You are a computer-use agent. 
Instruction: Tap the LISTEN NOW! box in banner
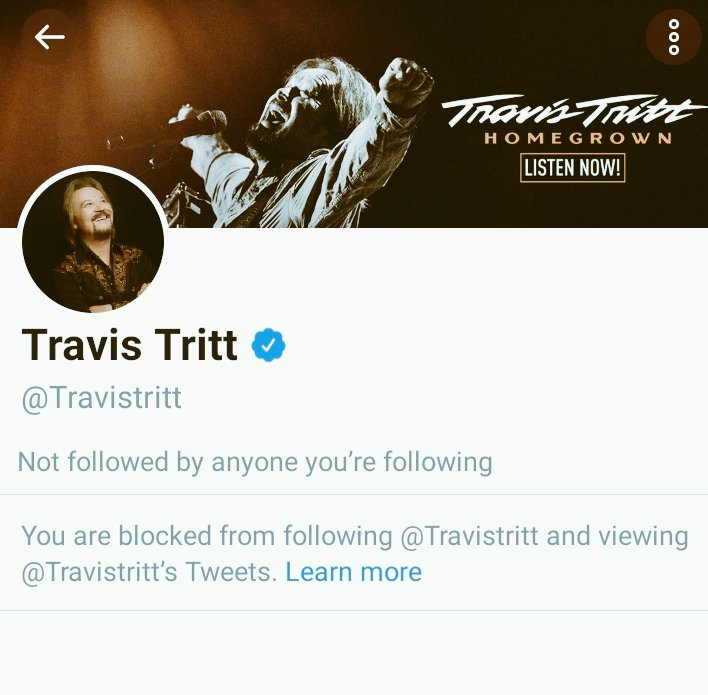point(573,168)
